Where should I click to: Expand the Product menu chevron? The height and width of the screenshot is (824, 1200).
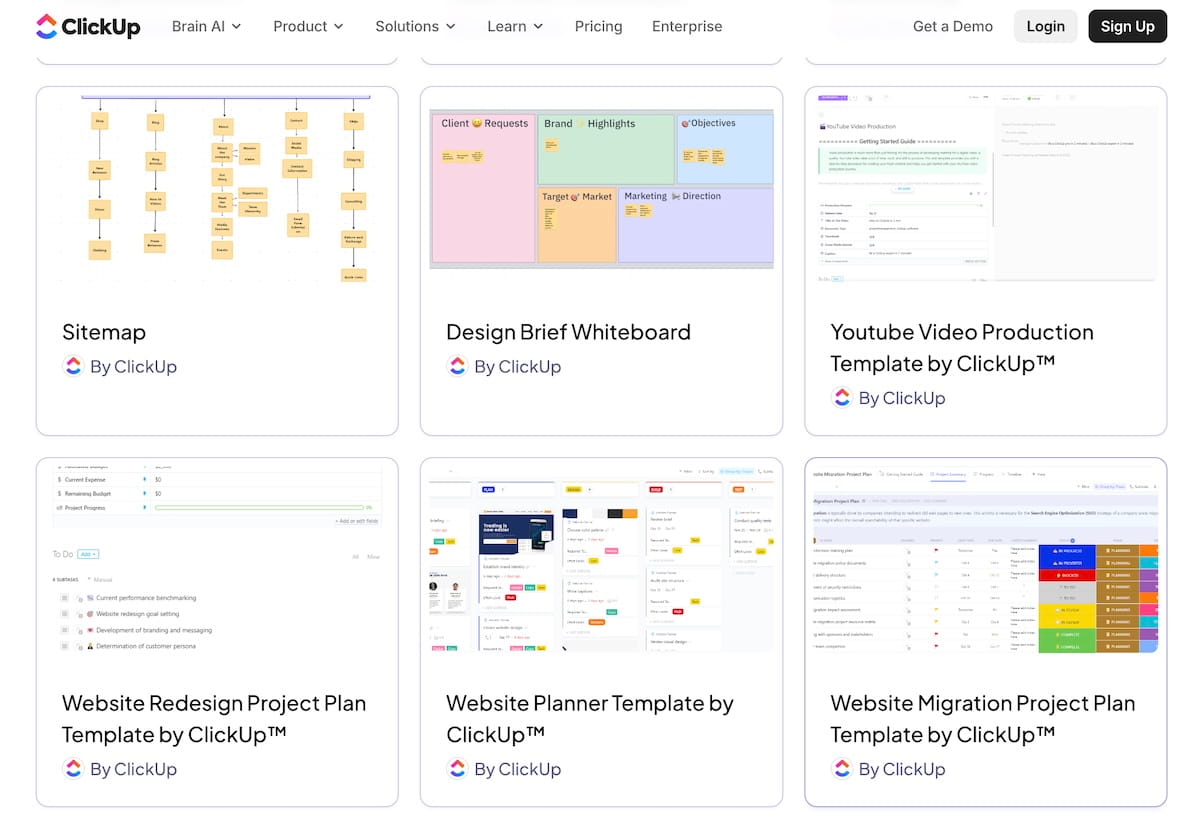(x=338, y=27)
